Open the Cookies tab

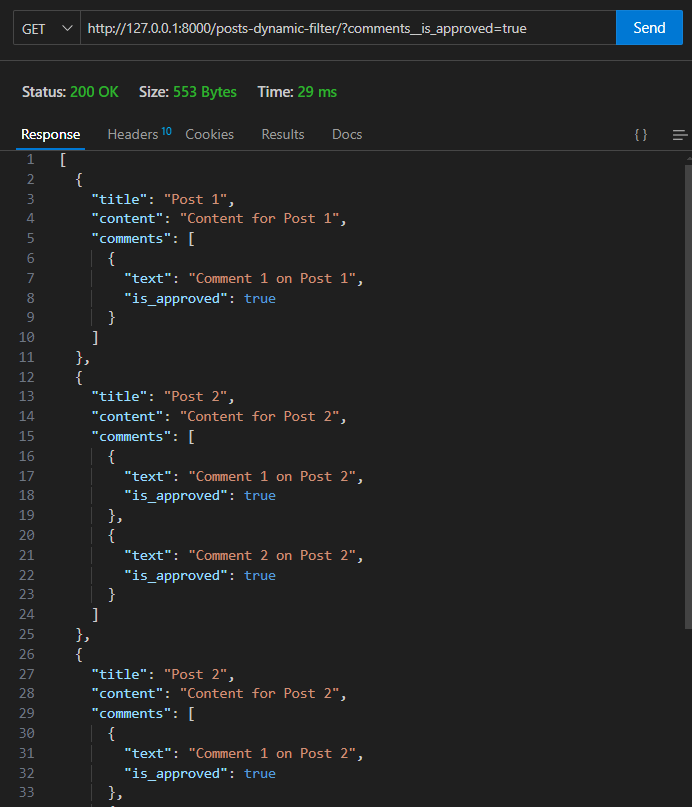coord(209,134)
